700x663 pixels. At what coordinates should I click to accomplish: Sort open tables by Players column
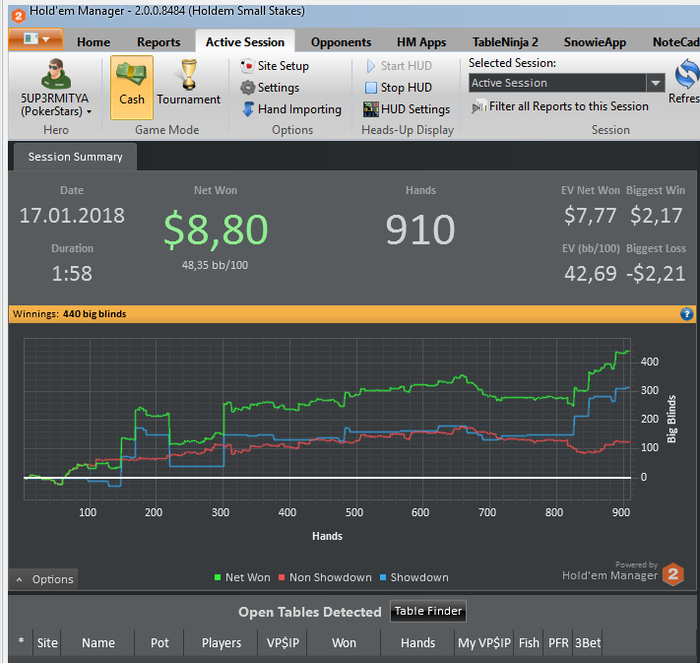(x=221, y=643)
